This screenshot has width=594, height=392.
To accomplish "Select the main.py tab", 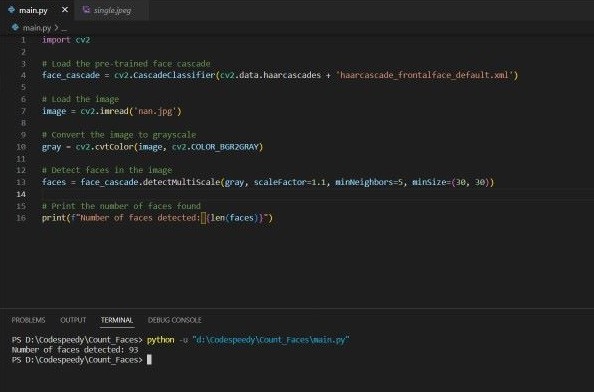I will pyautogui.click(x=38, y=10).
